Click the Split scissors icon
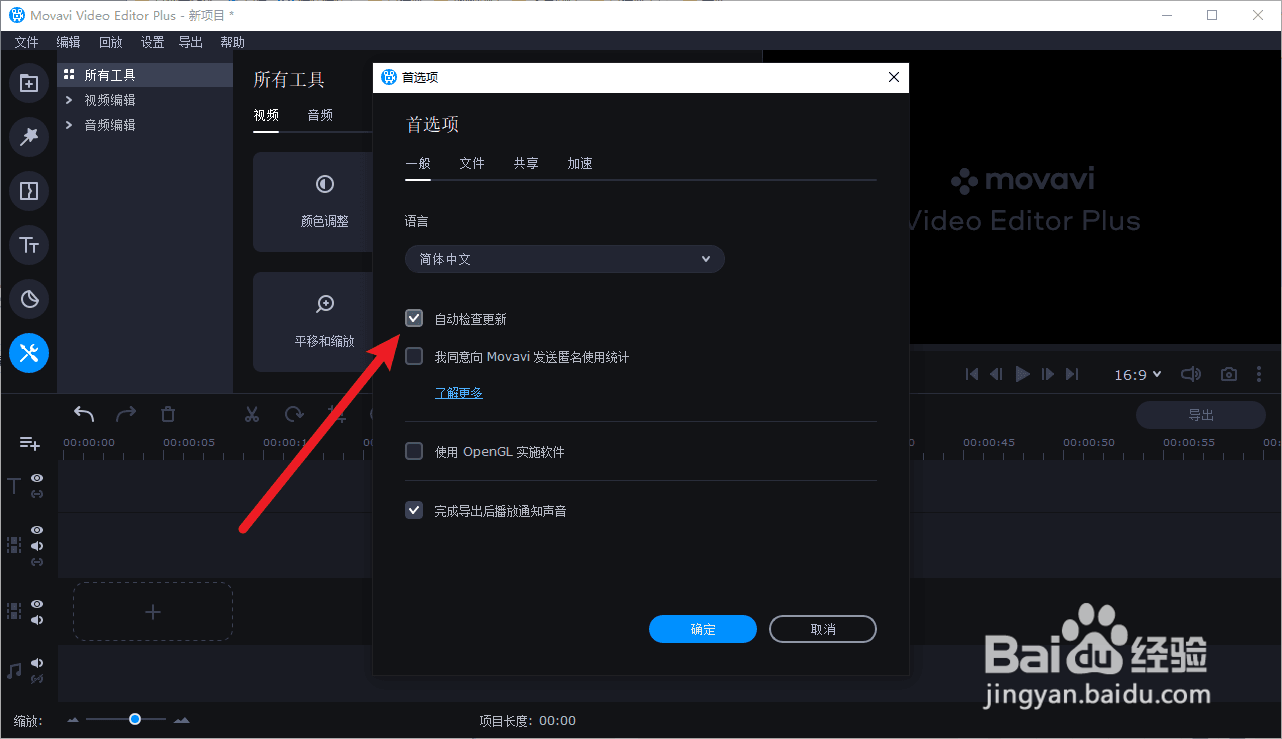The height and width of the screenshot is (739, 1282). pos(252,414)
